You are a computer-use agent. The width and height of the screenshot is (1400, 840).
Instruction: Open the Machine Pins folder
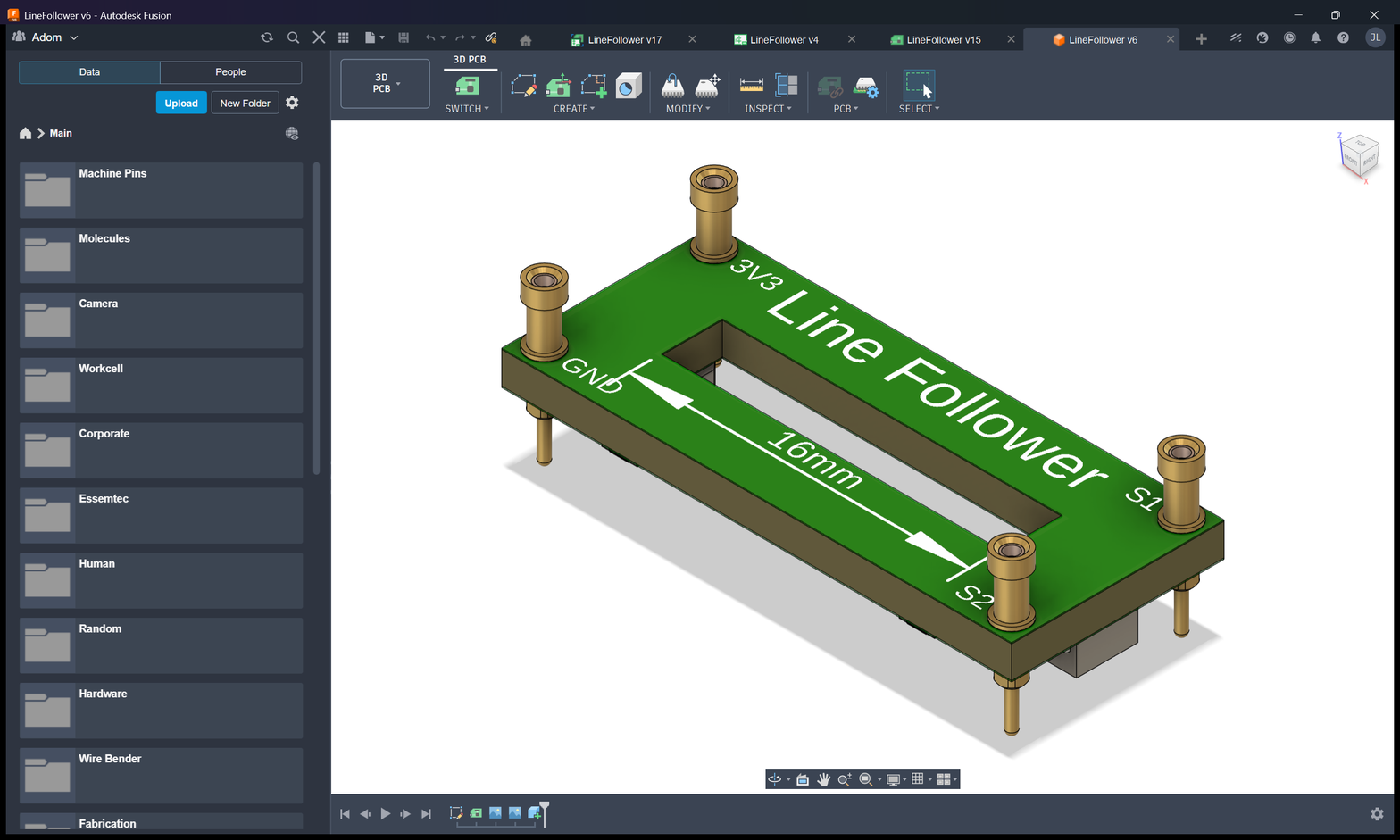161,190
